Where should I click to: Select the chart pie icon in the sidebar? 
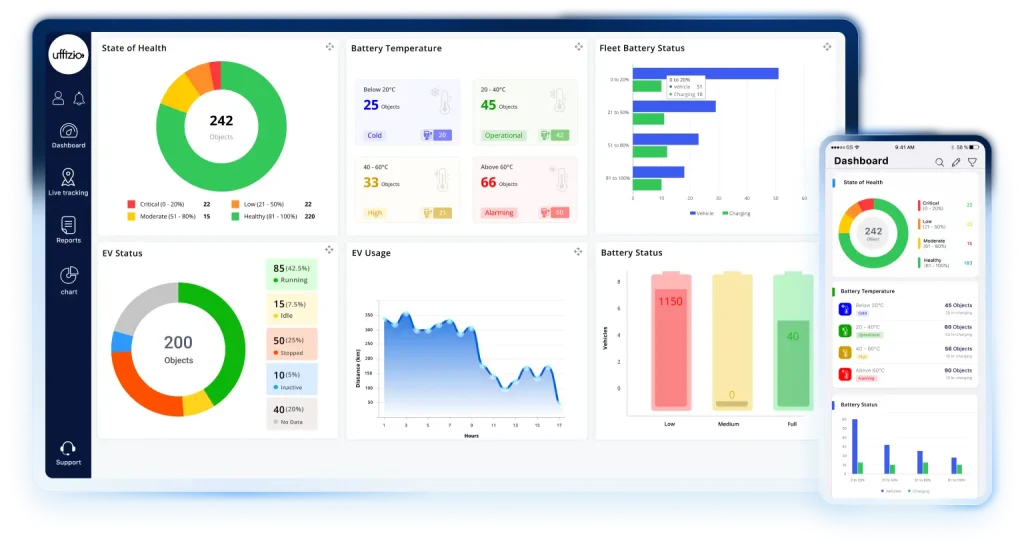pyautogui.click(x=68, y=275)
